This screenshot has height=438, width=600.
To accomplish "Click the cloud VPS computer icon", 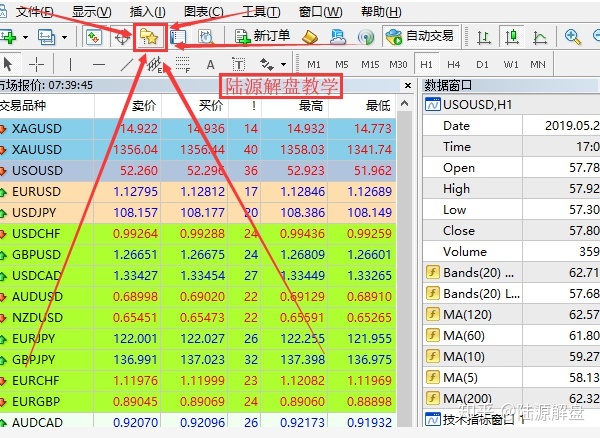I will tap(338, 37).
